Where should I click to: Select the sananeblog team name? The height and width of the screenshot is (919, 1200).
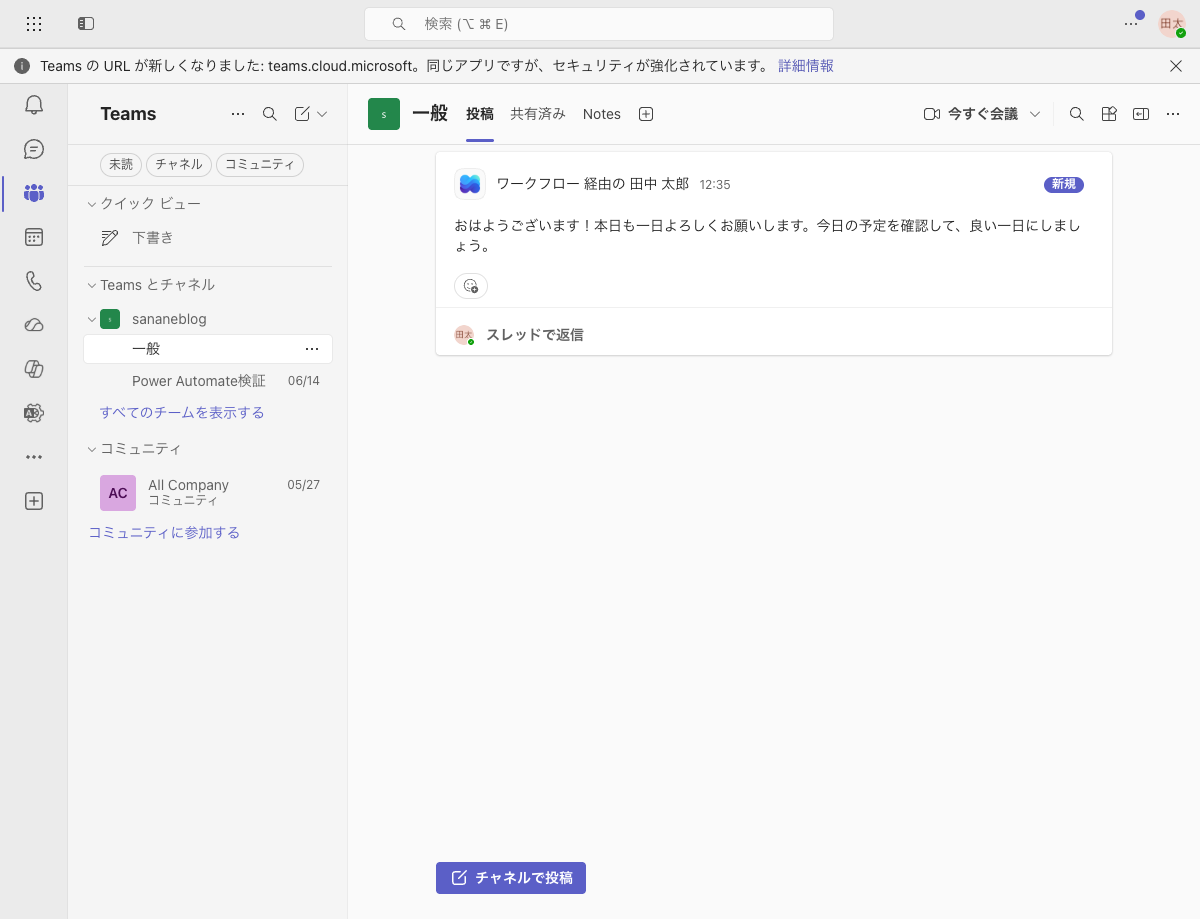pos(169,319)
